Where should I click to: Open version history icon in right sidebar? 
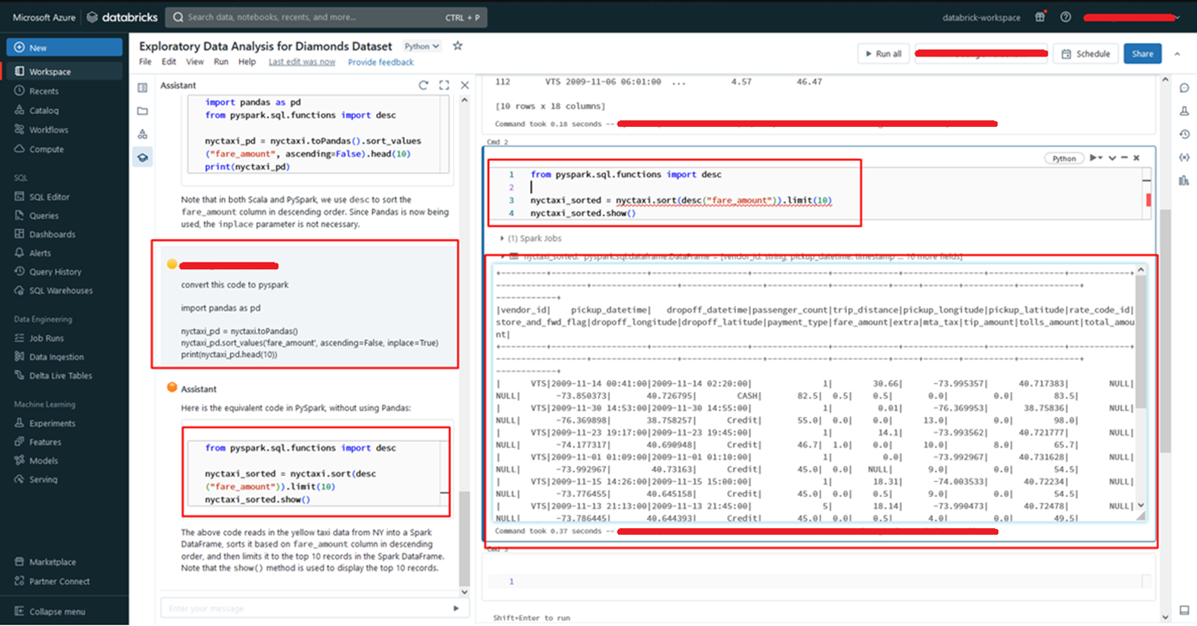(x=1184, y=134)
